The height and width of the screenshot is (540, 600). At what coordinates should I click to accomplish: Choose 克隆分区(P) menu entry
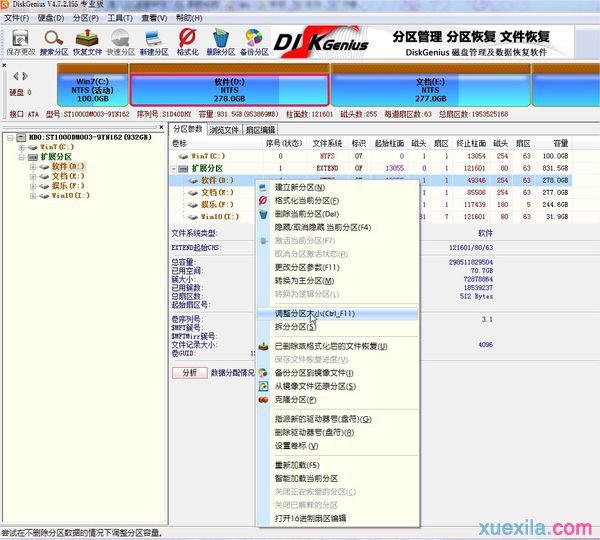pos(338,400)
